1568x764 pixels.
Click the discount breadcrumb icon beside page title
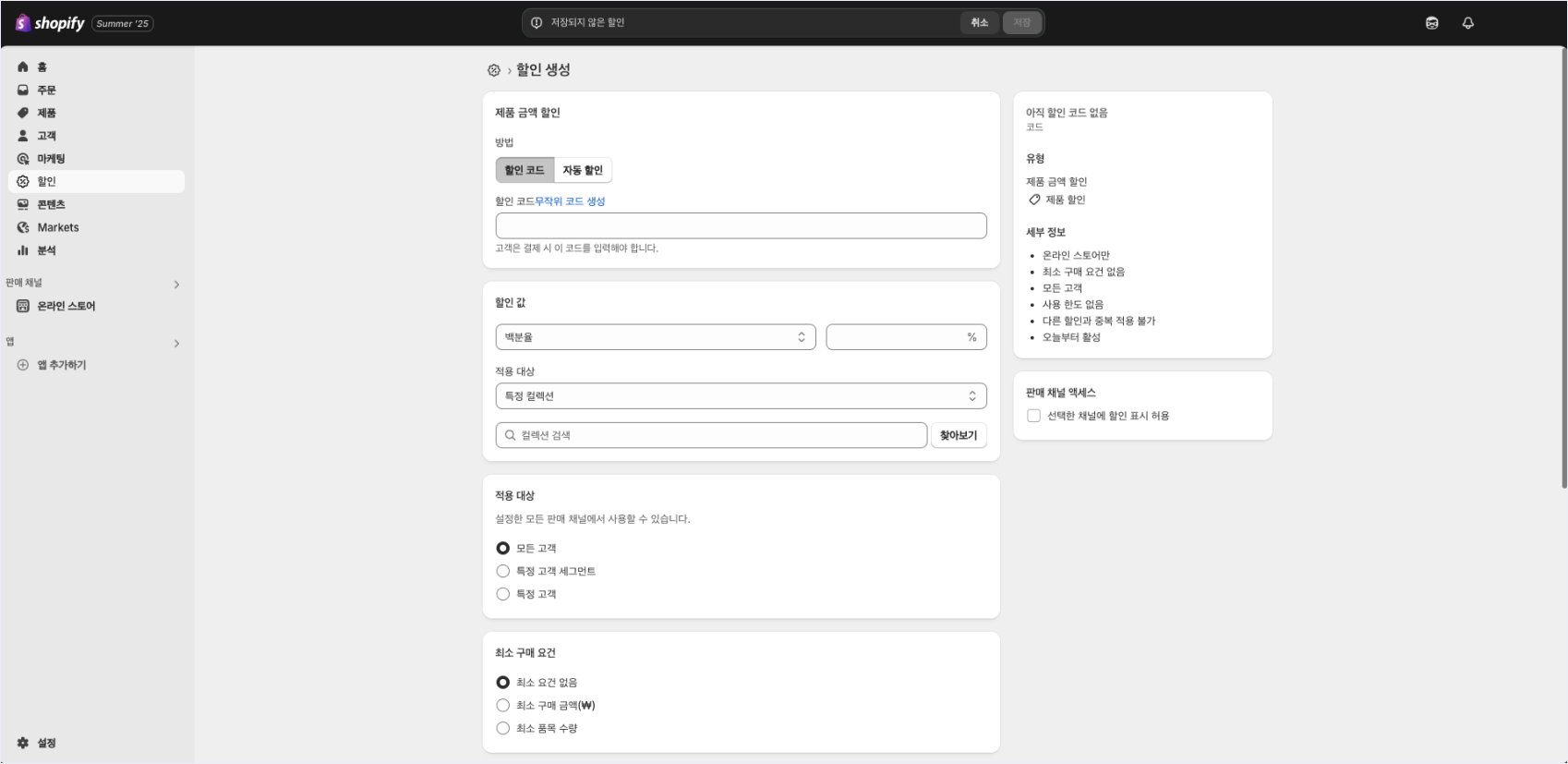(494, 70)
